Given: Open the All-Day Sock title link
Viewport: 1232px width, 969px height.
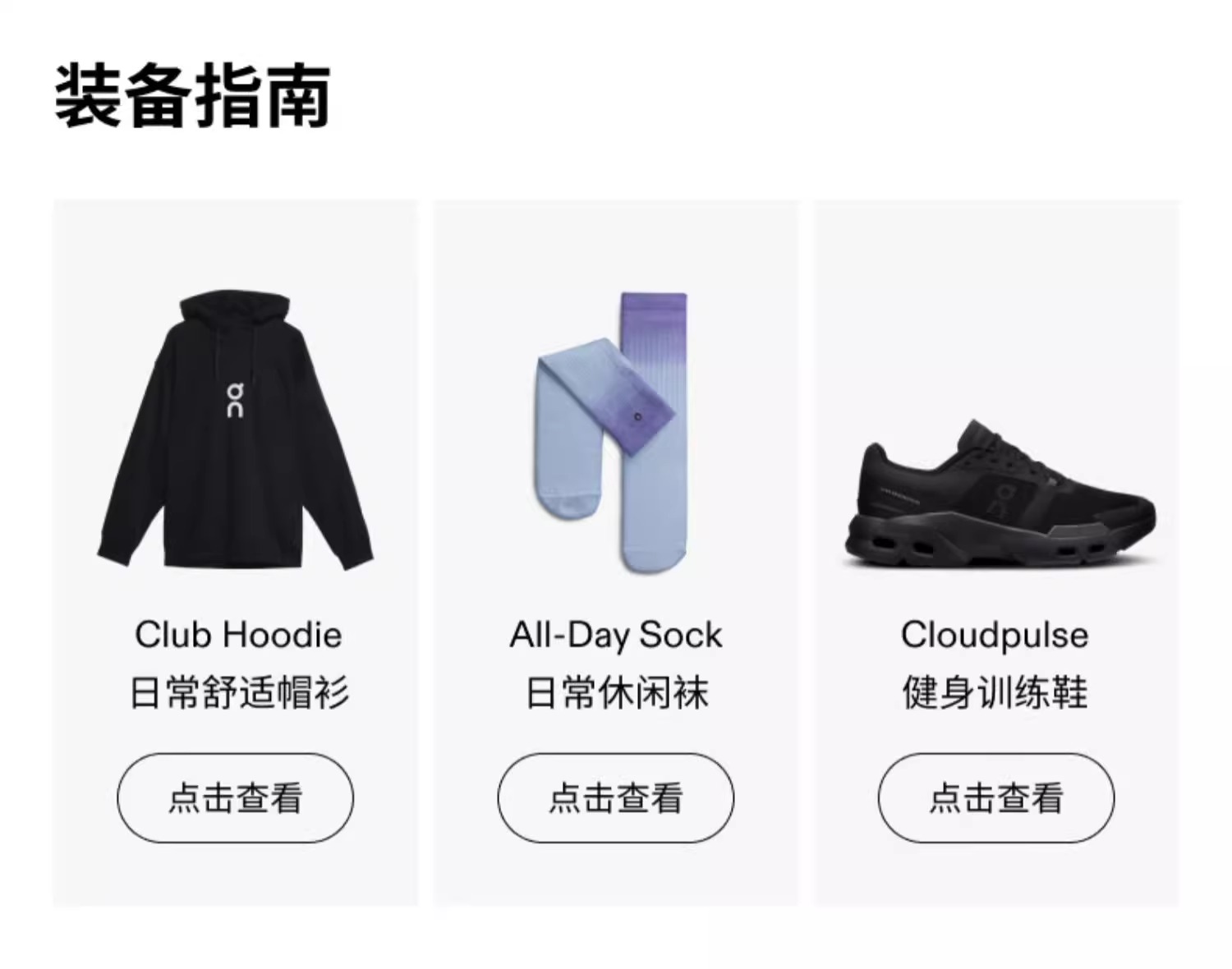Looking at the screenshot, I should pos(616,635).
